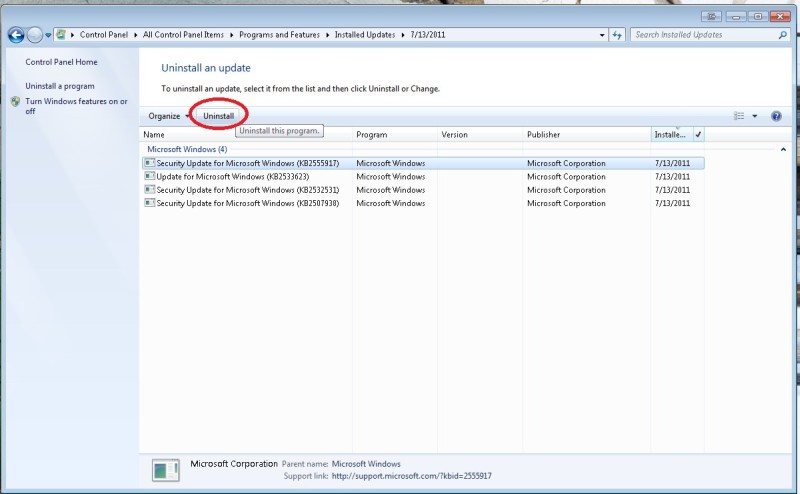800x494 pixels.
Task: Minimize the Installed Updates window
Action: coord(736,16)
